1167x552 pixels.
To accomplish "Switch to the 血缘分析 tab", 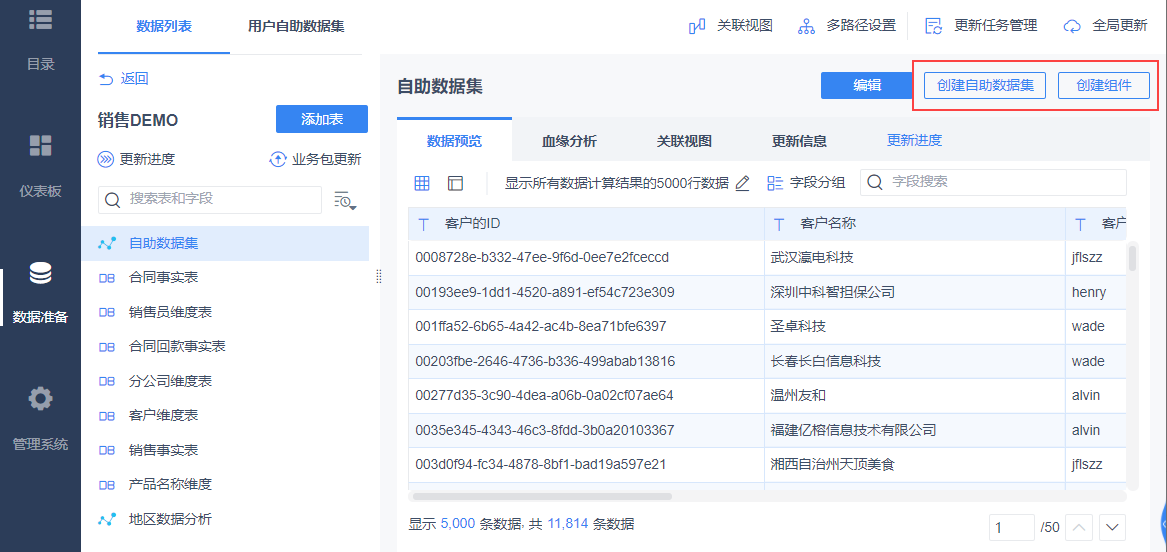I will [569, 141].
